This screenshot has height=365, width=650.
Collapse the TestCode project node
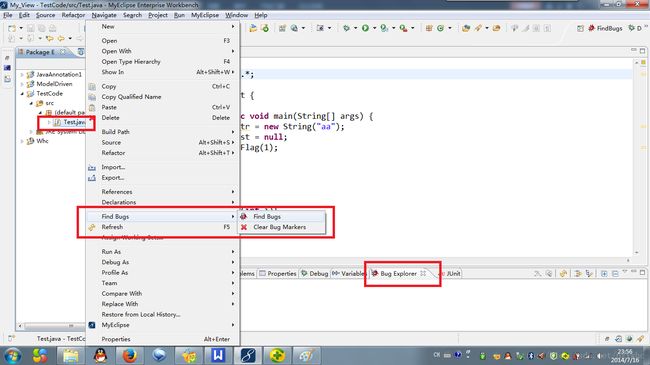pos(22,94)
